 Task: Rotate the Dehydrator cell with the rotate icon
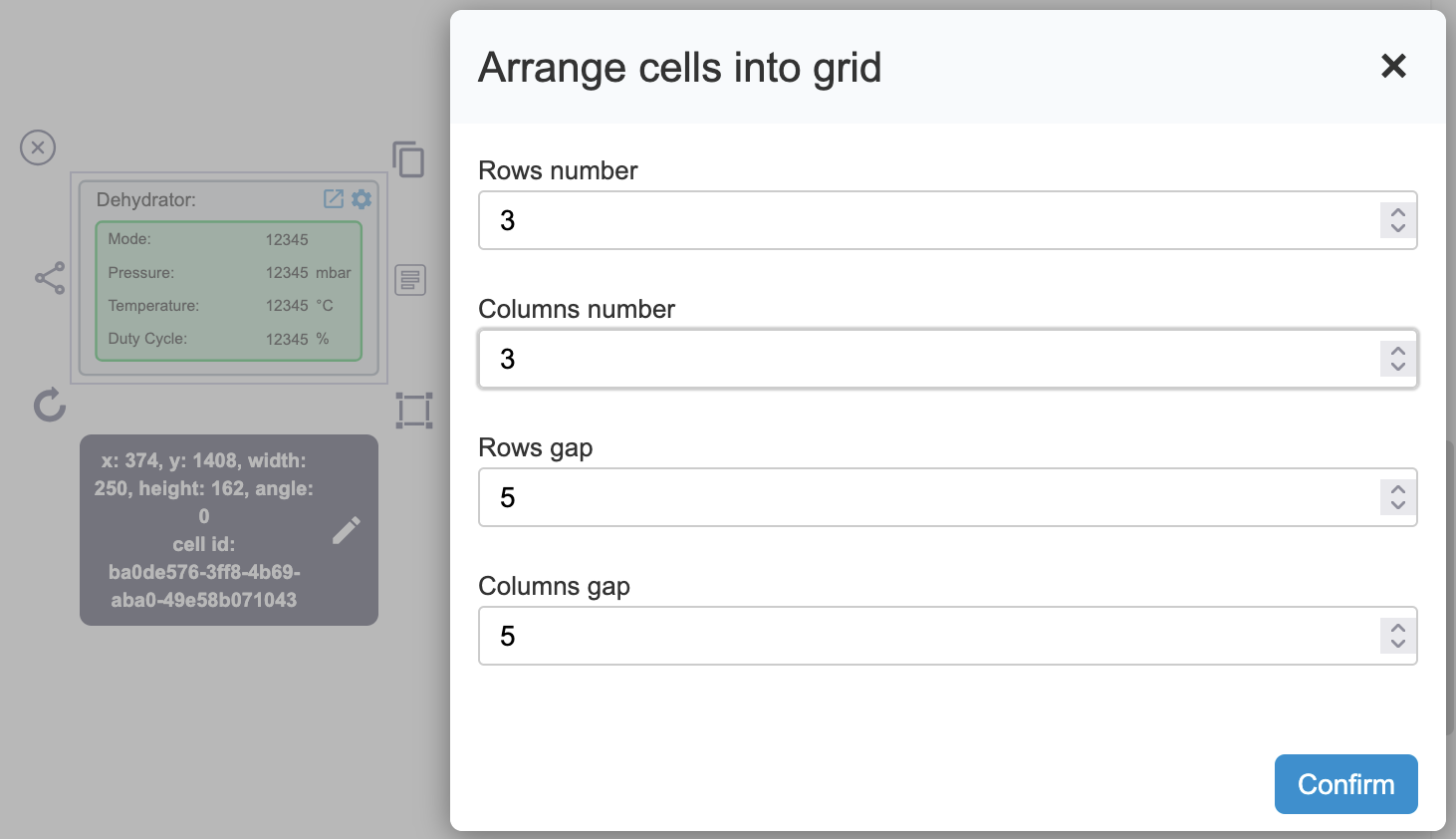(49, 407)
